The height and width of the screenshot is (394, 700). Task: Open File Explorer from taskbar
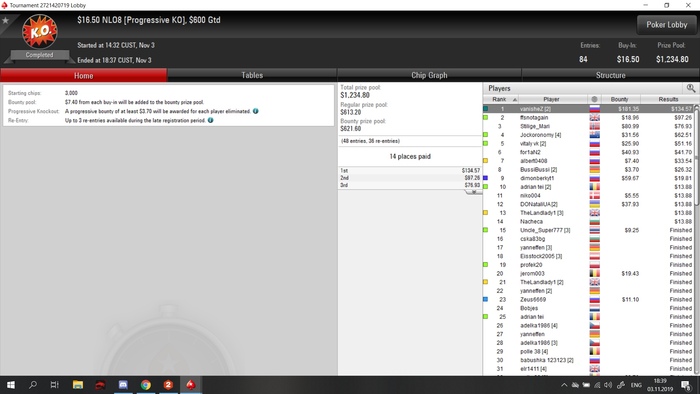[x=78, y=385]
